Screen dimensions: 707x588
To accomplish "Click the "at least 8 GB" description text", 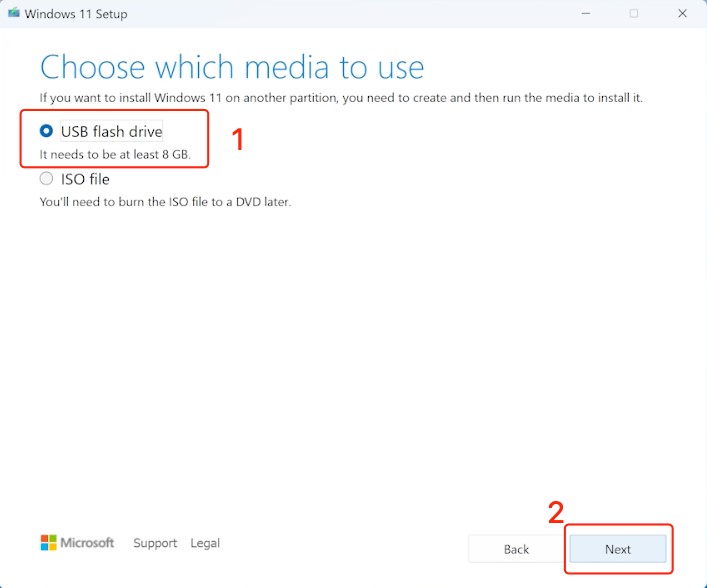I will pos(114,155).
